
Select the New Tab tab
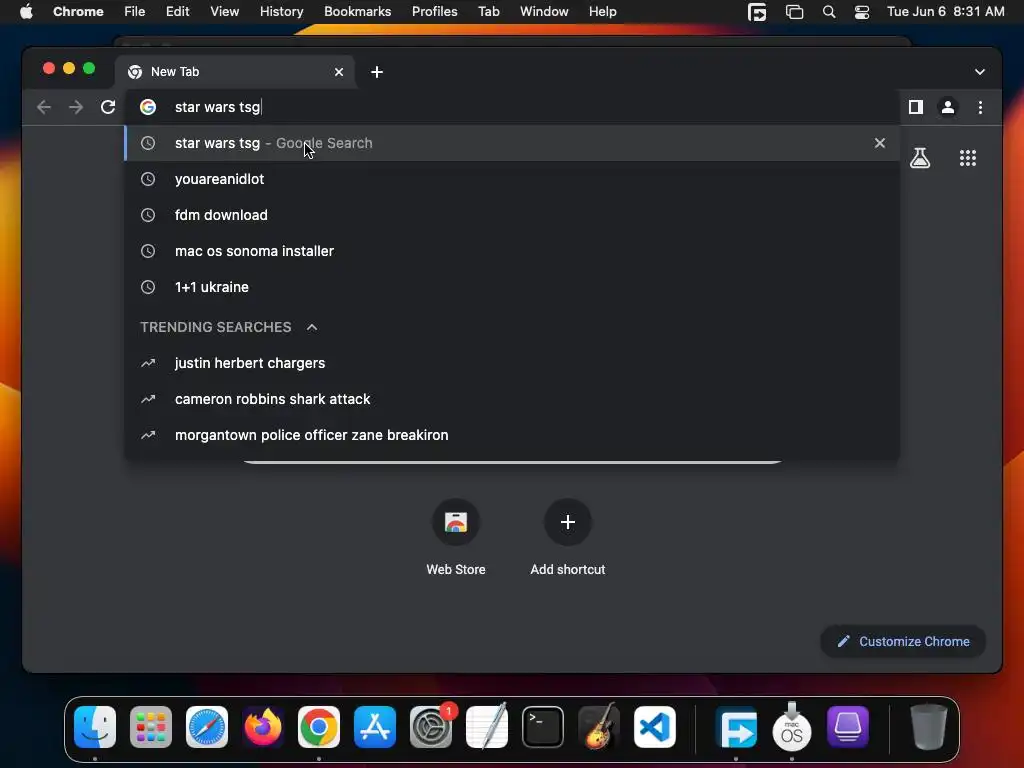point(235,72)
